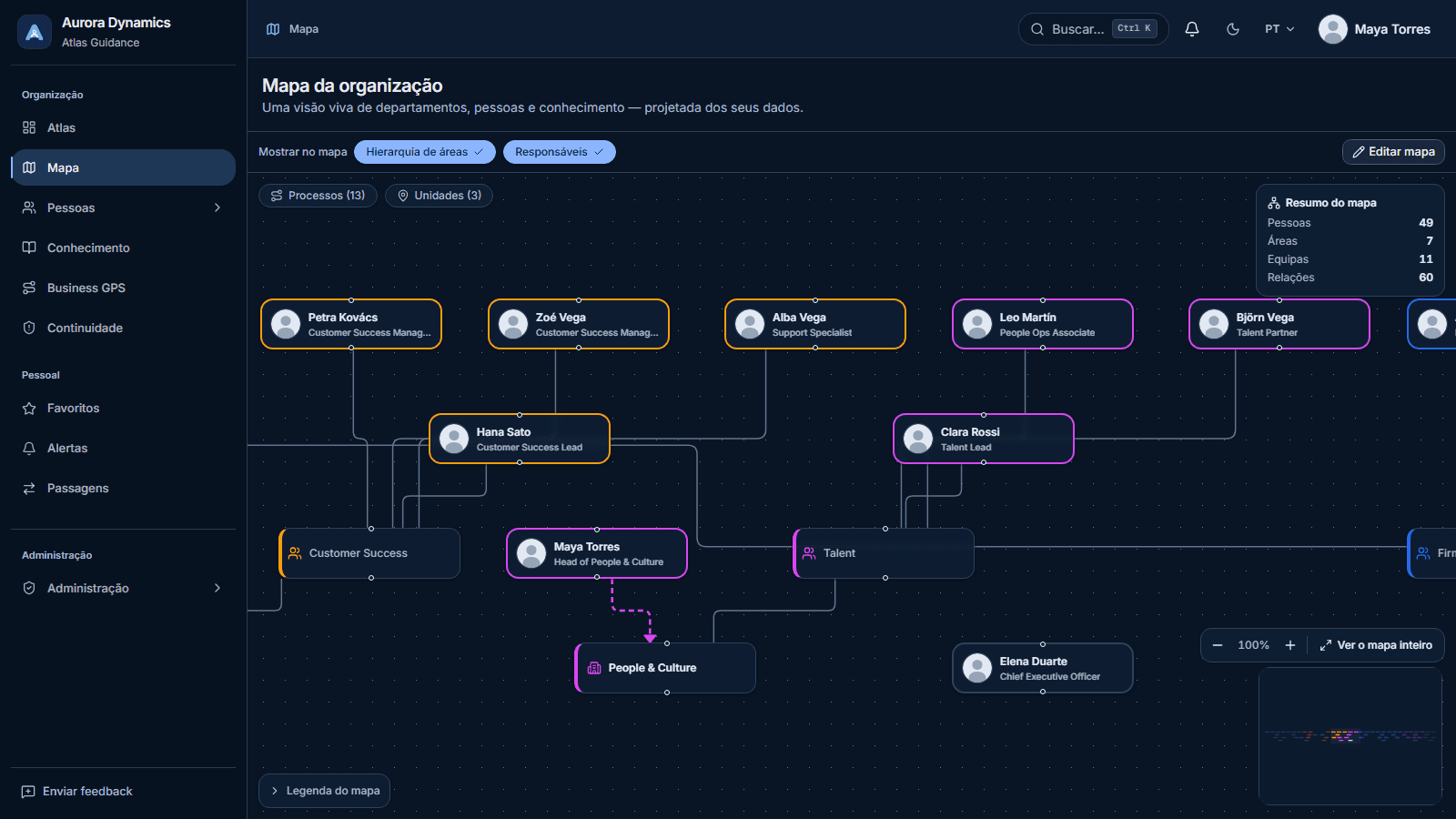The image size is (1456, 819).
Task: Click the Passagens arrows icon
Action: pyautogui.click(x=29, y=488)
